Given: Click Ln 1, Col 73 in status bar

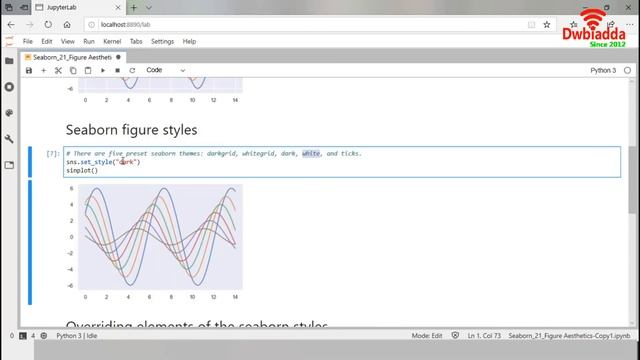Looking at the screenshot, I should [x=484, y=336].
